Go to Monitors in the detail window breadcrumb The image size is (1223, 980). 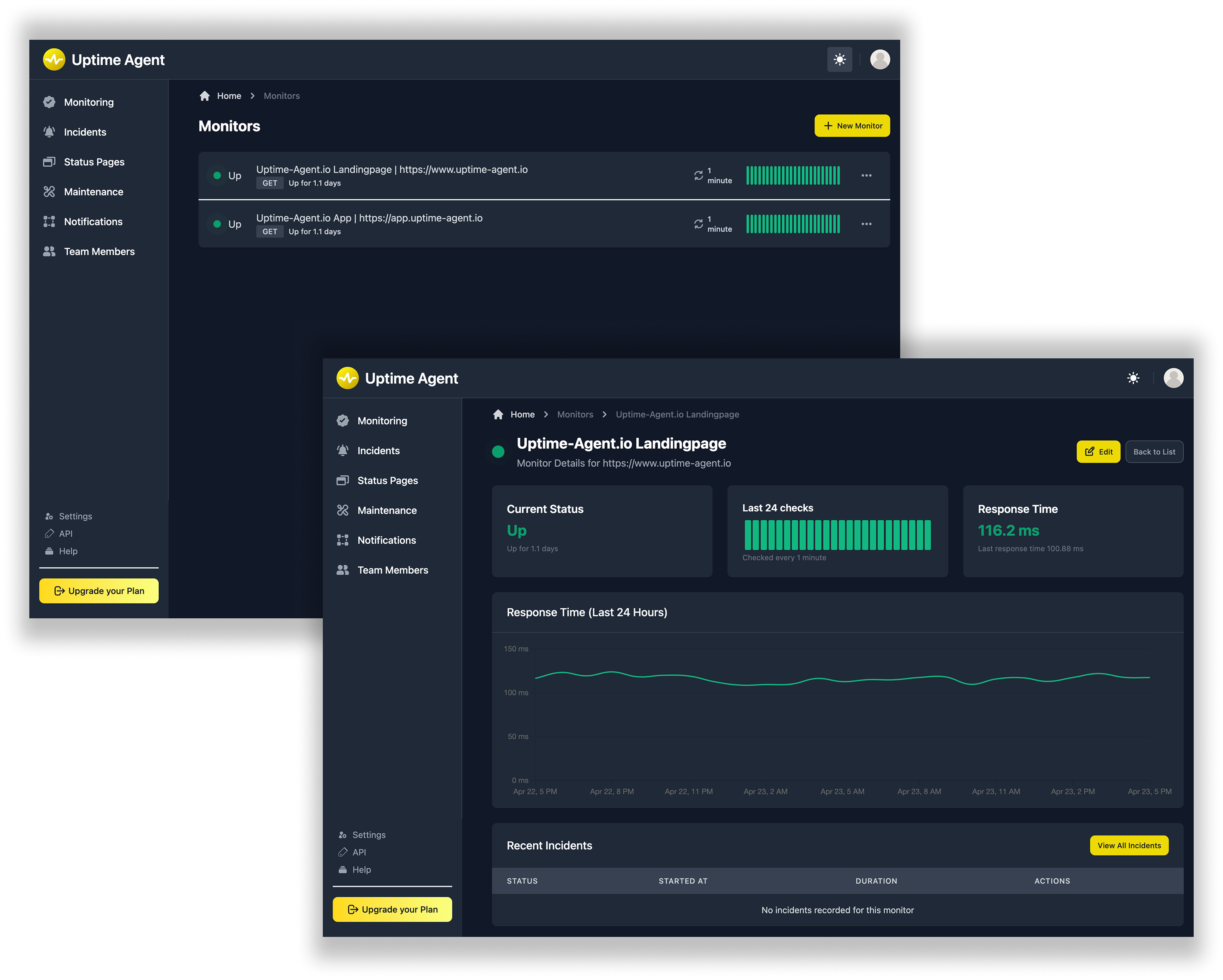(x=574, y=414)
